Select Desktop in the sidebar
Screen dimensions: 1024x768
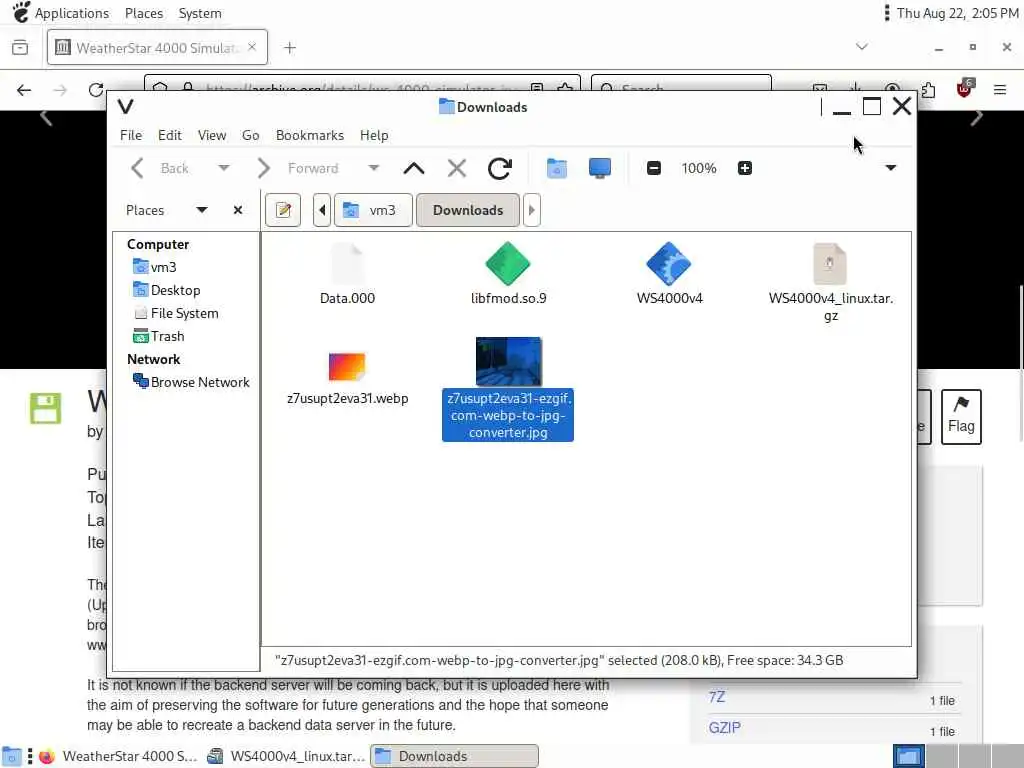pyautogui.click(x=167, y=290)
